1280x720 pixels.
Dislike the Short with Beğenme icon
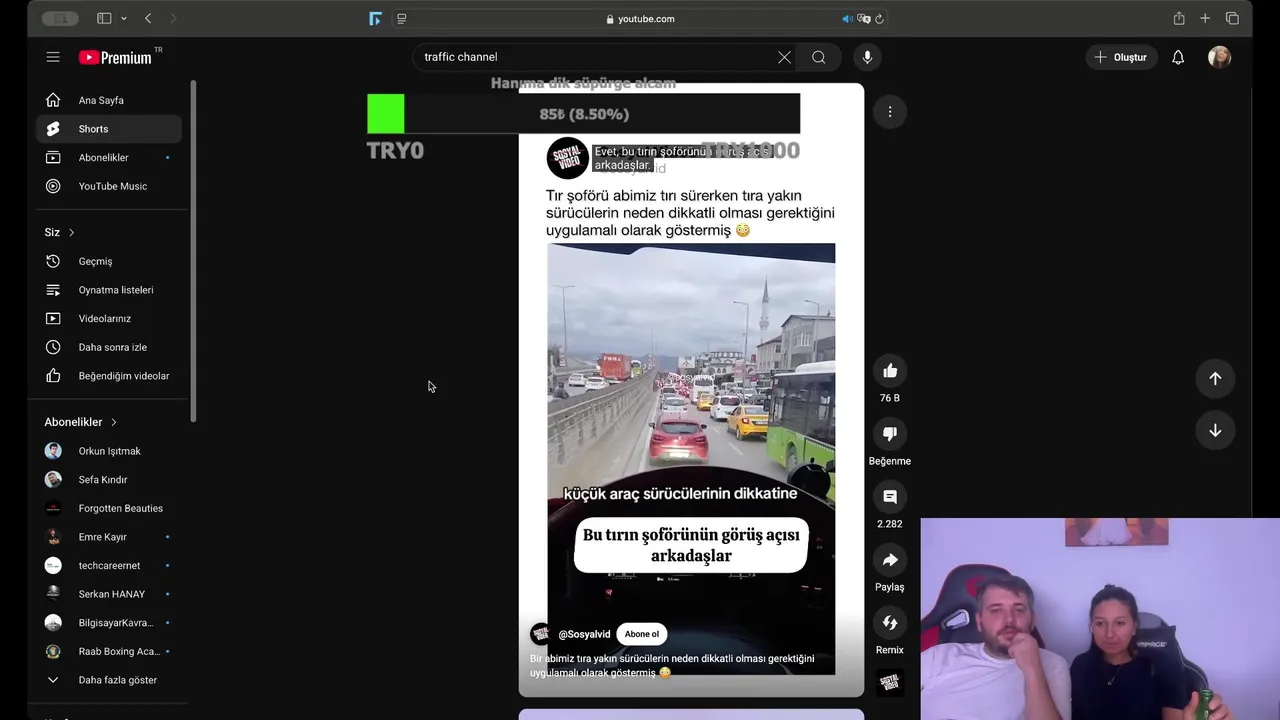890,433
